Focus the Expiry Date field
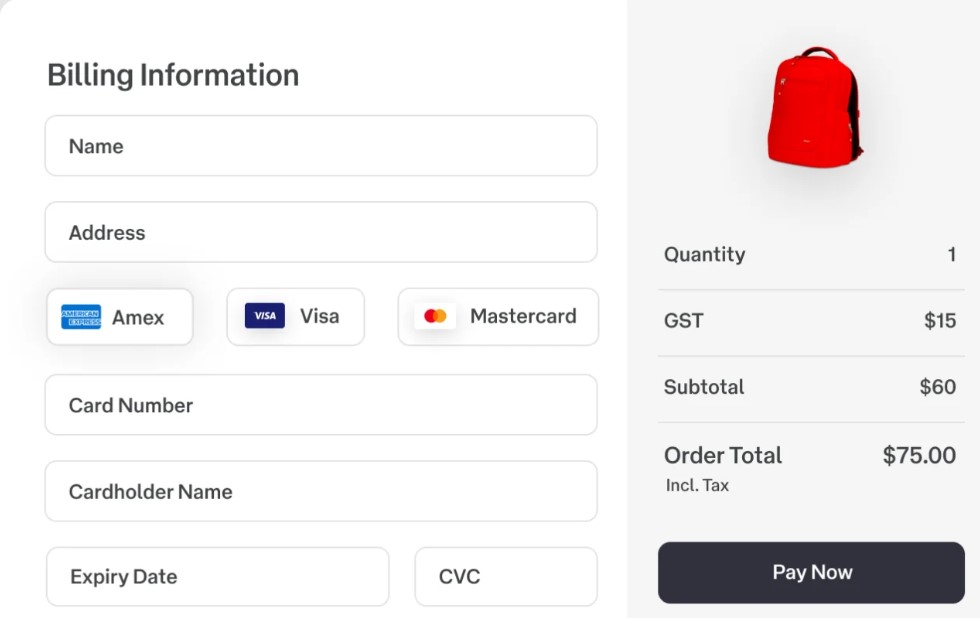The height and width of the screenshot is (618, 980). tap(218, 576)
